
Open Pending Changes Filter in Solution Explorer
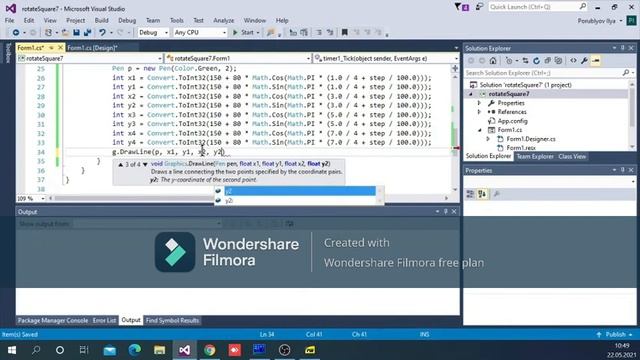[509, 60]
